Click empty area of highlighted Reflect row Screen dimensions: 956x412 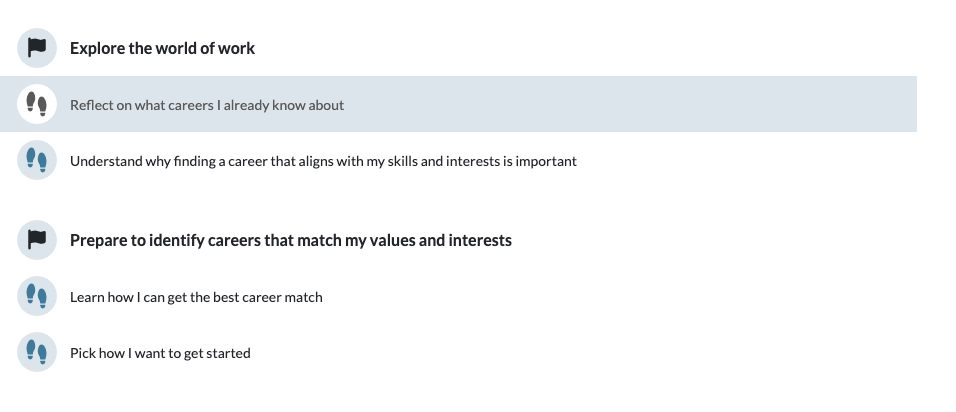click(x=650, y=104)
